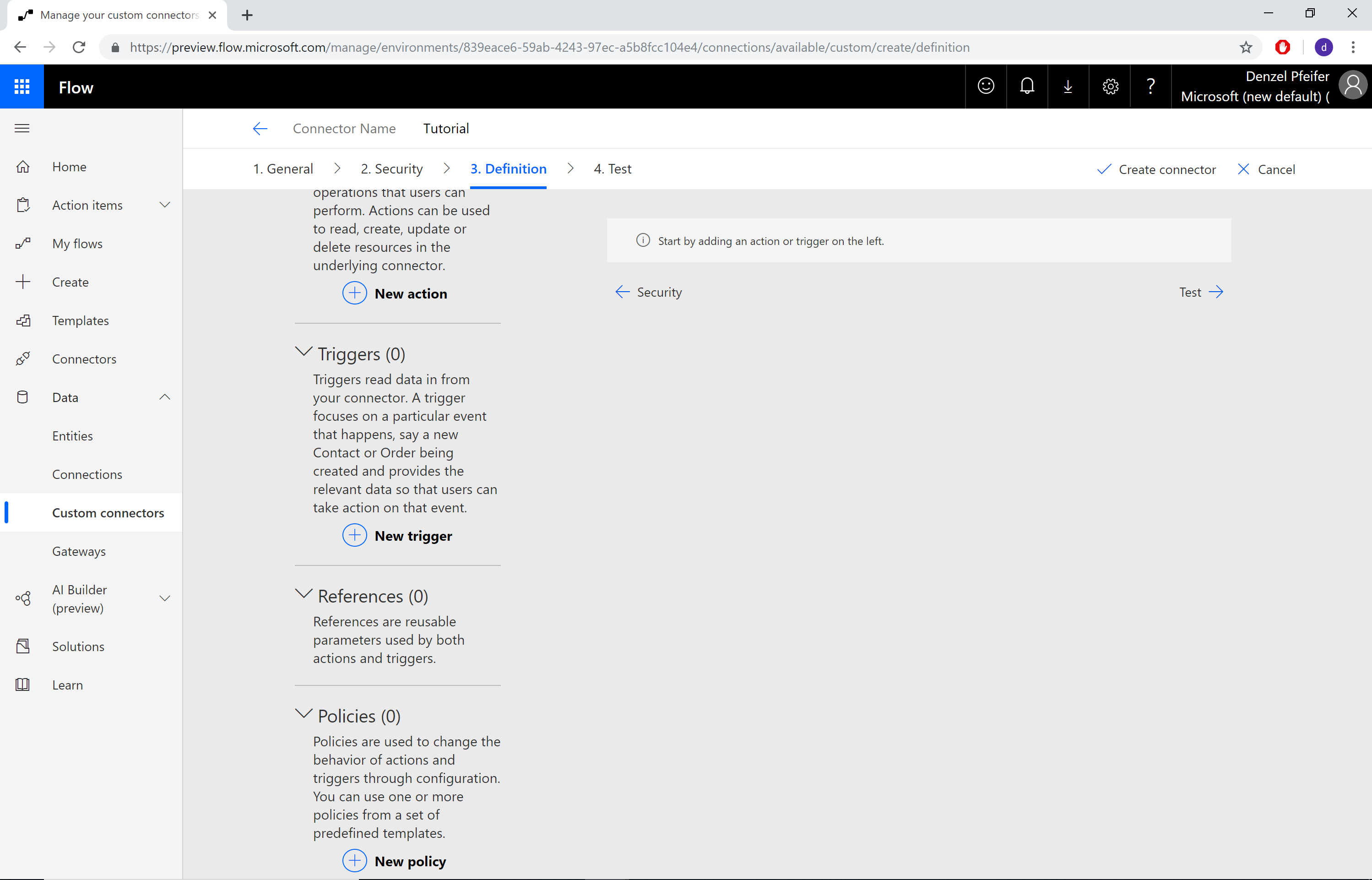Click the smiley feedback icon
Screen dimensions: 1372x880
(986, 87)
